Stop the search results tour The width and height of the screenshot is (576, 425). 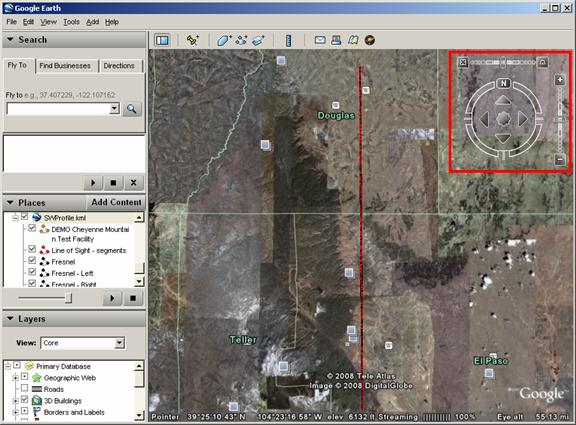pyautogui.click(x=113, y=183)
